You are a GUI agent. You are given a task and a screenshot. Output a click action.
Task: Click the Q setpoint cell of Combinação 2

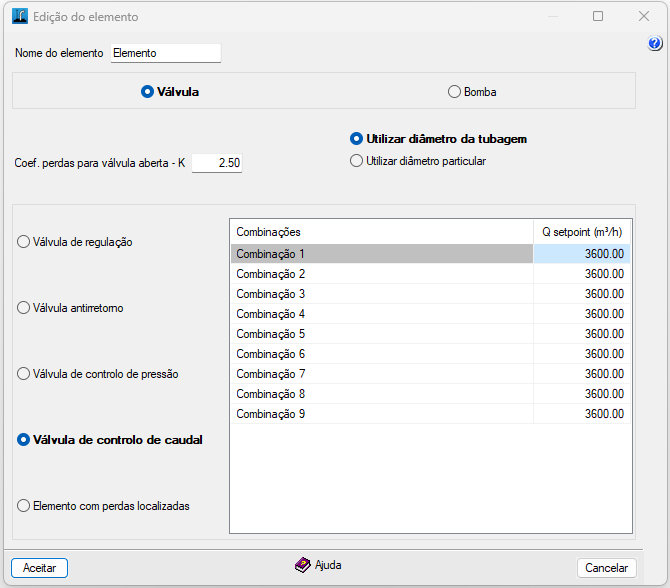(582, 274)
